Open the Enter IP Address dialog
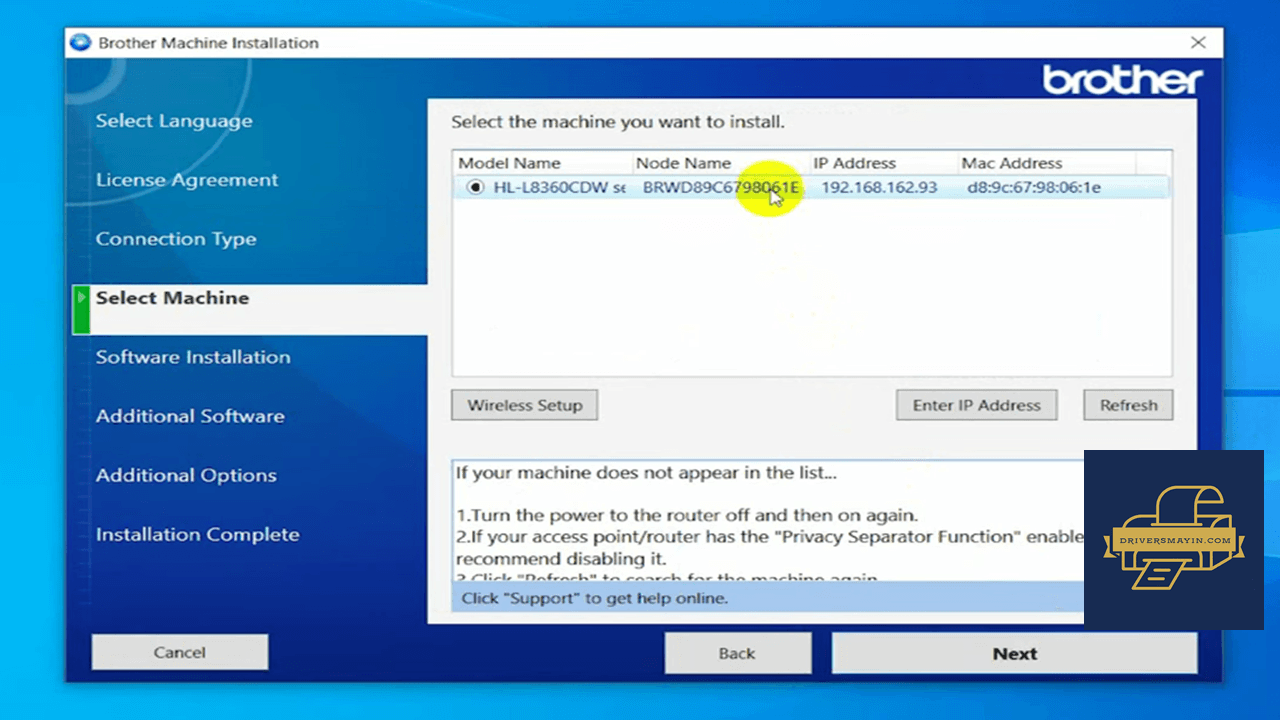 pyautogui.click(x=977, y=405)
